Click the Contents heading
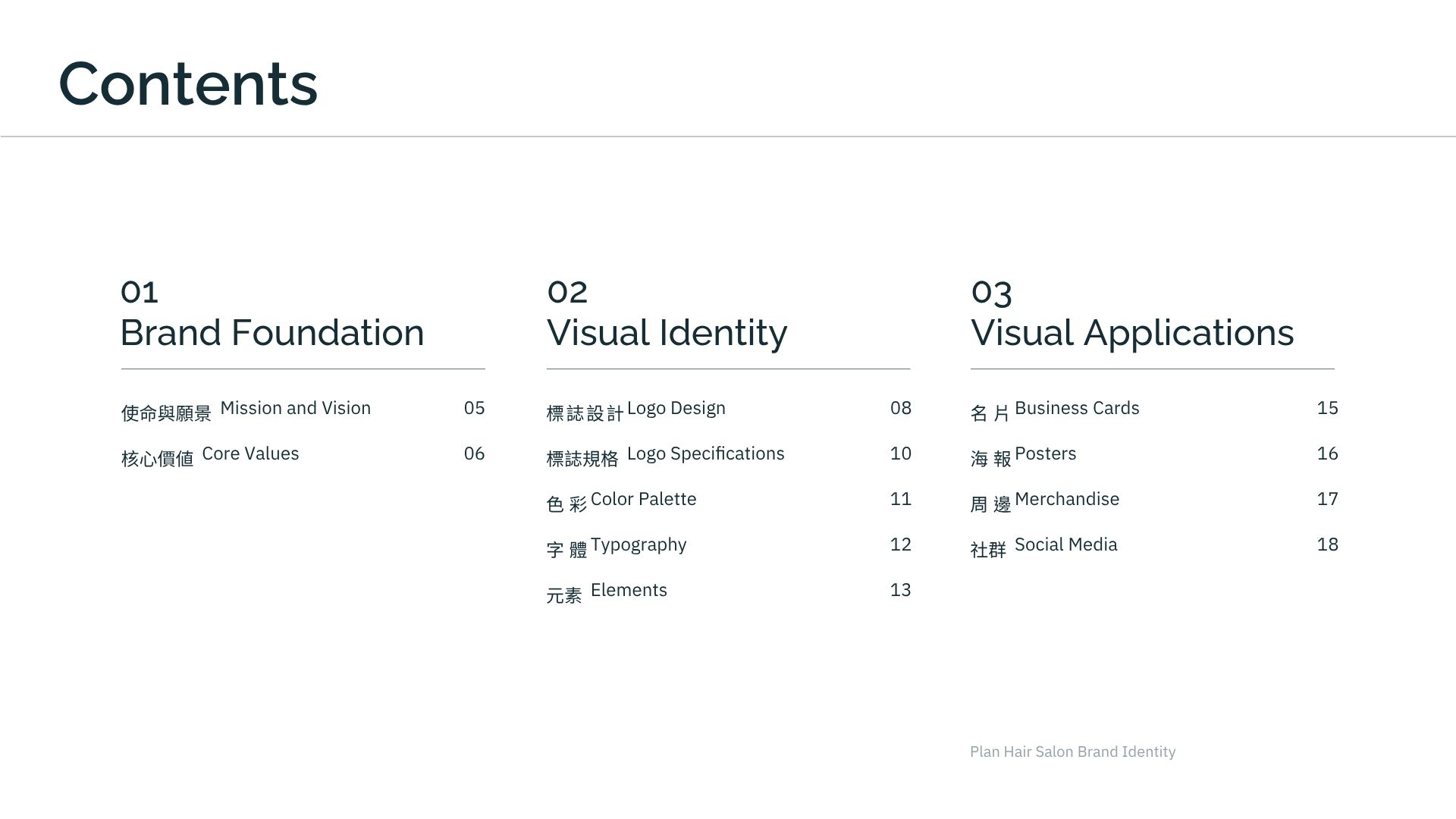Image resolution: width=1456 pixels, height=819 pixels. click(x=187, y=83)
